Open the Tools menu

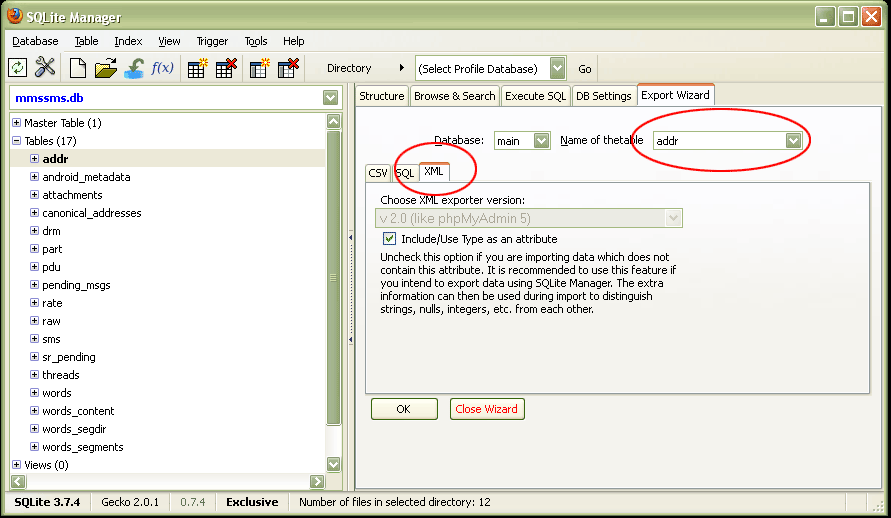click(x=256, y=41)
